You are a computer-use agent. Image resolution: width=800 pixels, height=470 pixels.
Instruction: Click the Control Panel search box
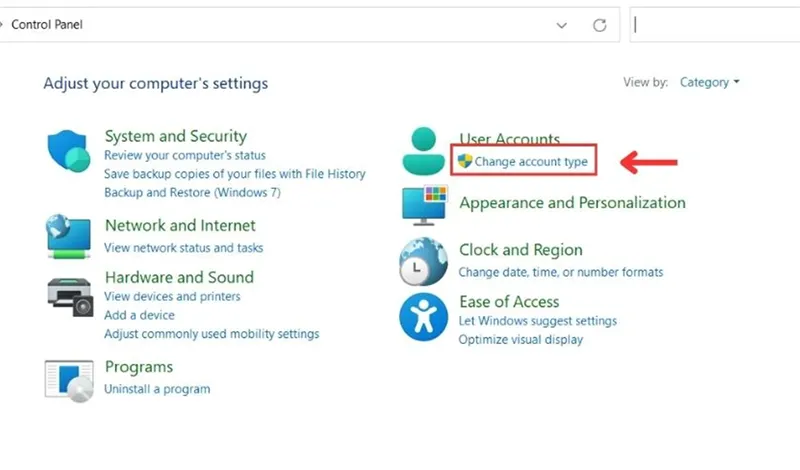[x=715, y=24]
